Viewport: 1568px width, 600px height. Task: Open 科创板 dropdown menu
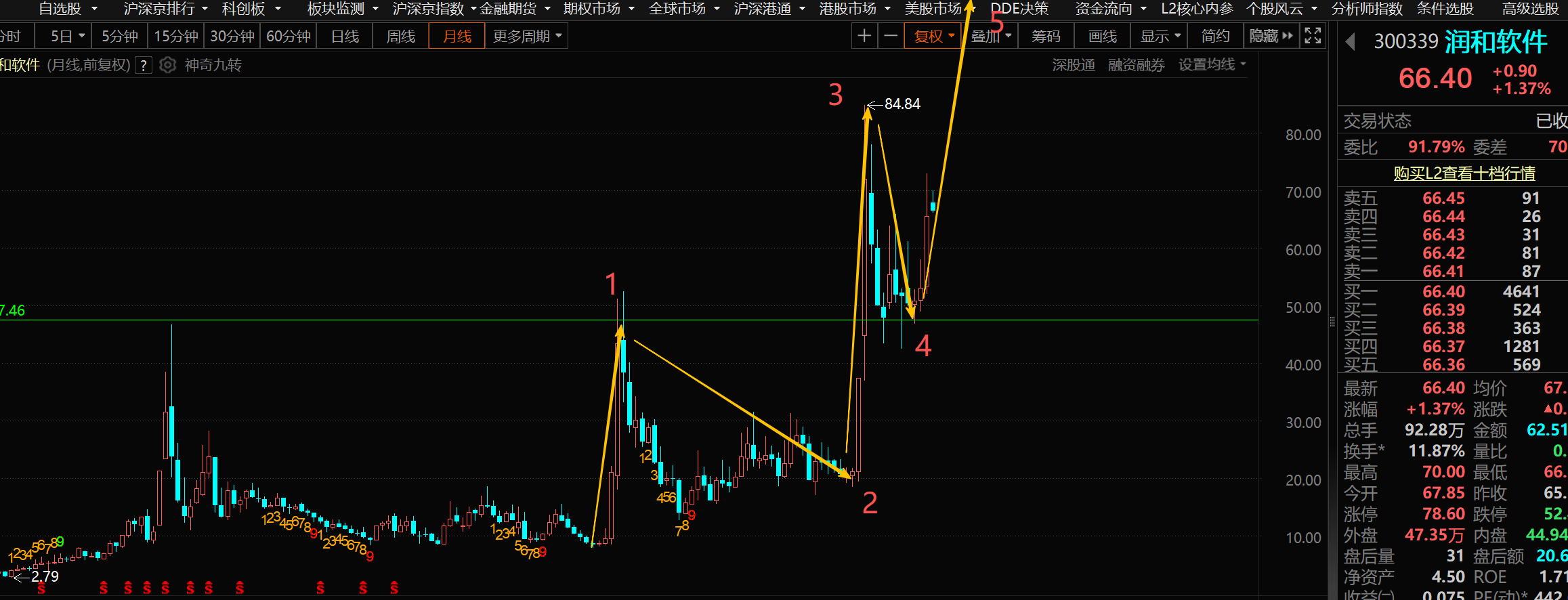tap(251, 9)
